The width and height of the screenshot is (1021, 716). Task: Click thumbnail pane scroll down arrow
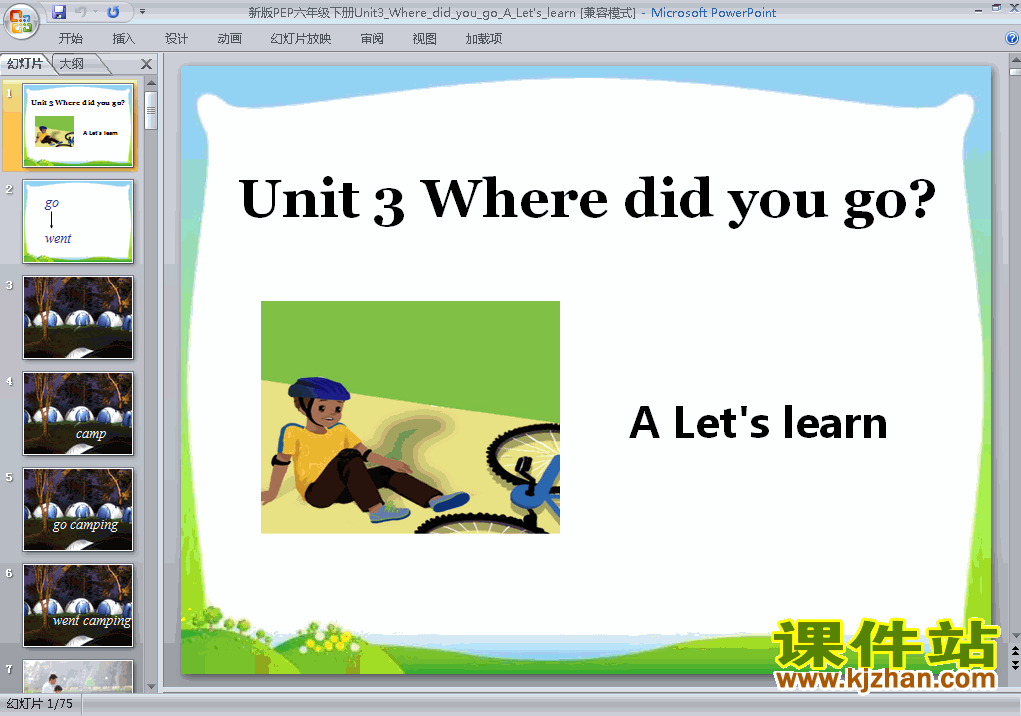pyautogui.click(x=151, y=687)
